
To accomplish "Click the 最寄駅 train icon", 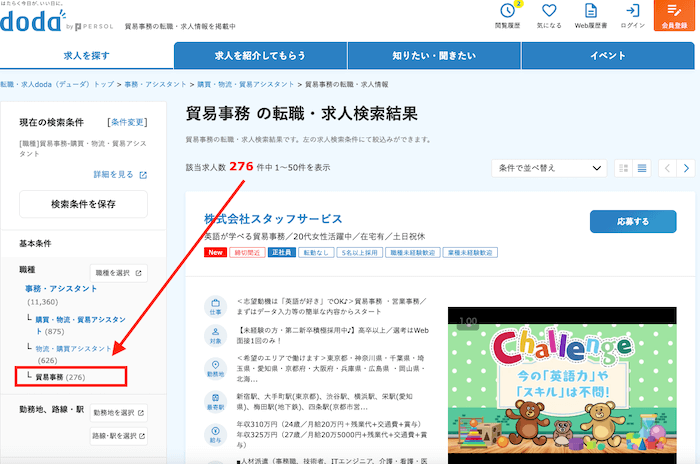I will 216,401.
